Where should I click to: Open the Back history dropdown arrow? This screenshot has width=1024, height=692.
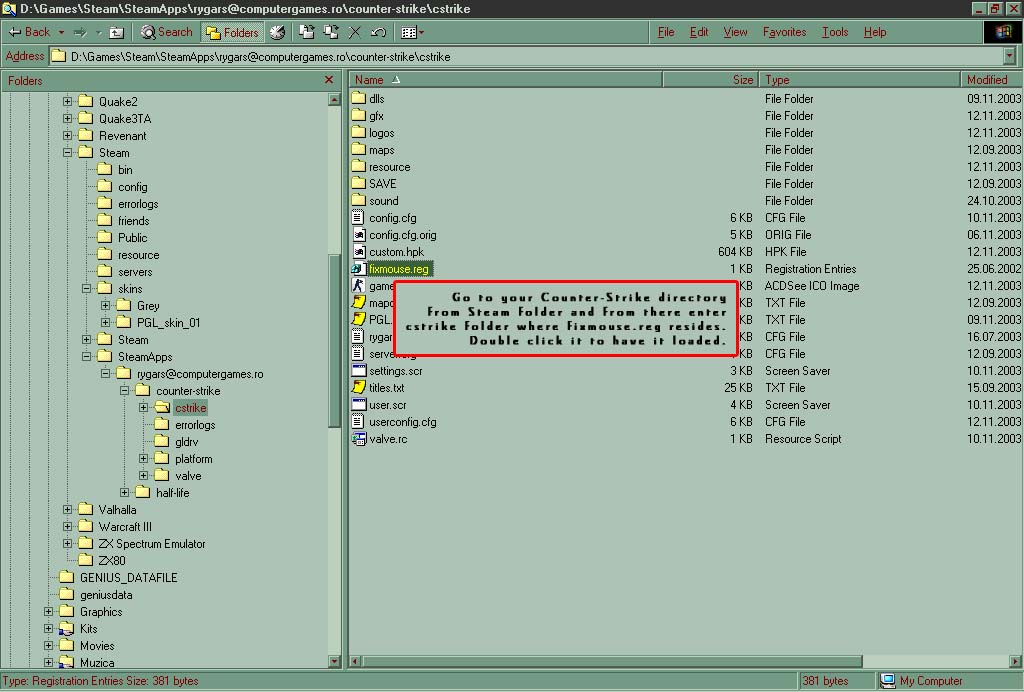click(61, 32)
